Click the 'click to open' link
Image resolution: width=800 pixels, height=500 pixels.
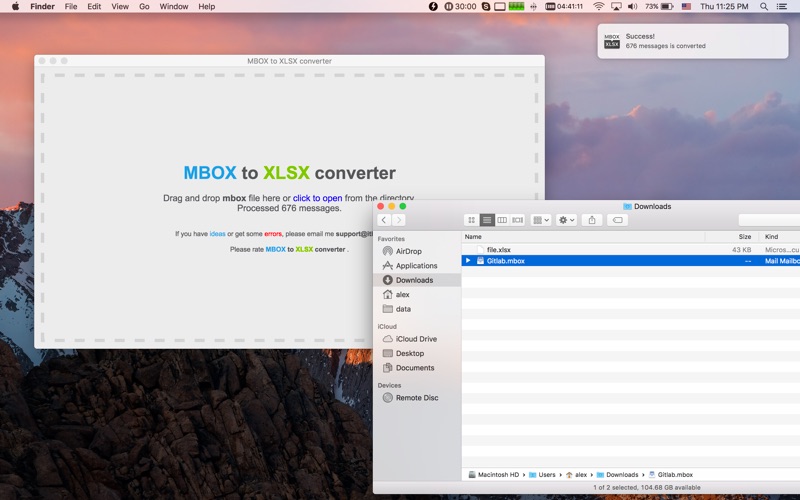tap(317, 198)
